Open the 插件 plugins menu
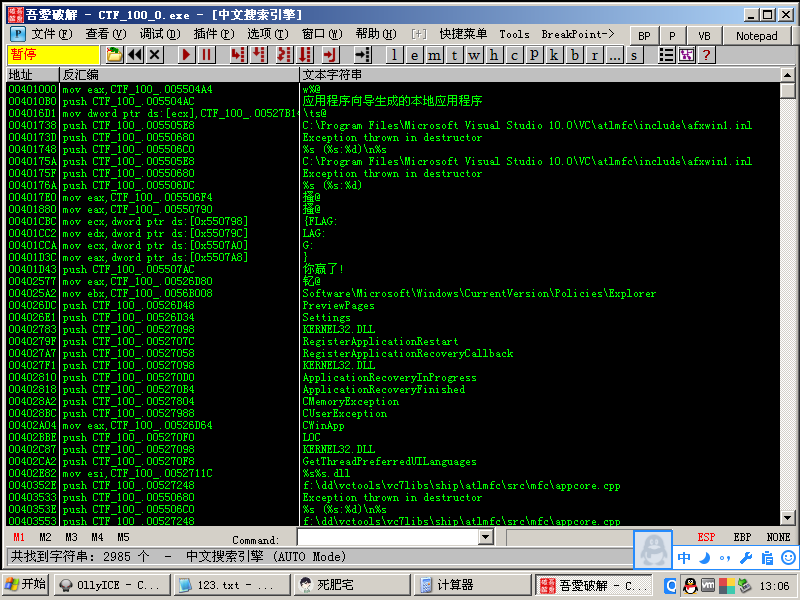 click(206, 34)
